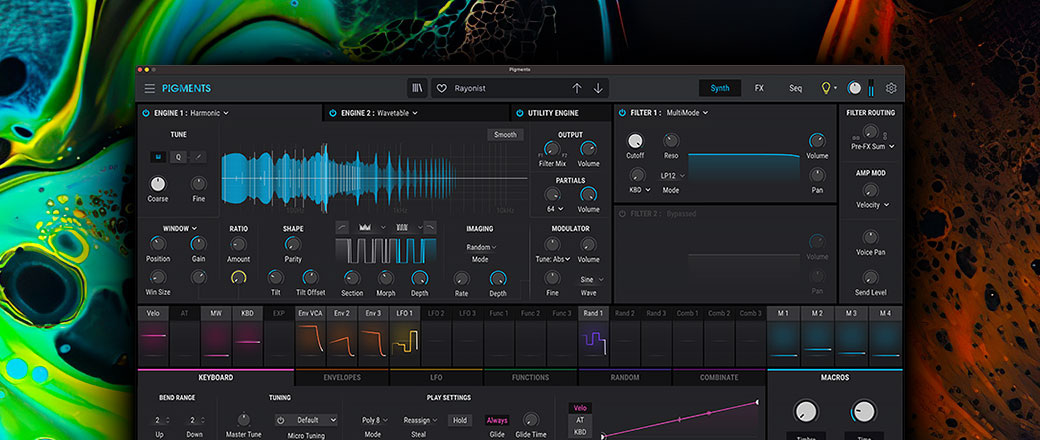Toggle Engine 1 power button
Viewport: 1040px width, 440px height.
[x=147, y=113]
